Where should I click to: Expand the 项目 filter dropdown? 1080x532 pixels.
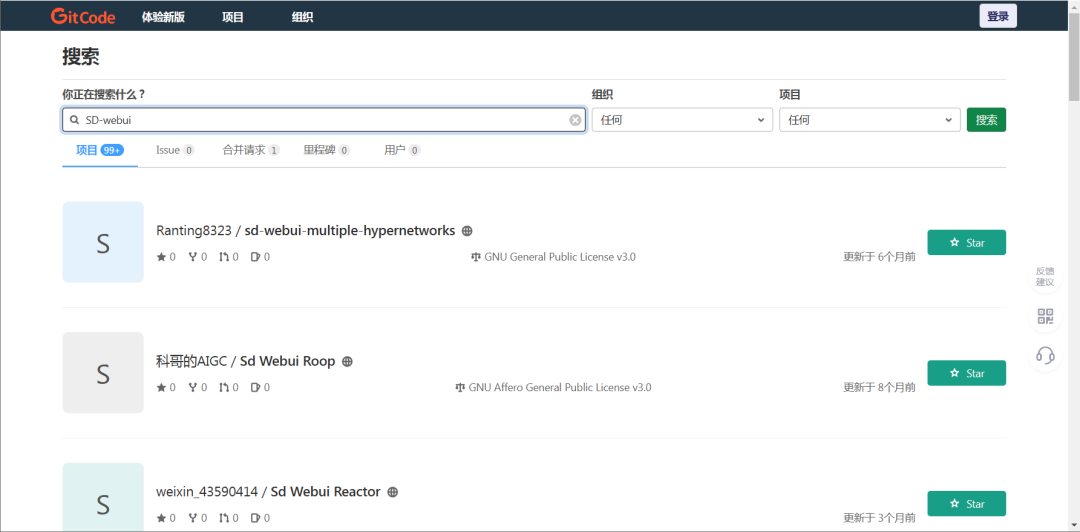[x=869, y=120]
